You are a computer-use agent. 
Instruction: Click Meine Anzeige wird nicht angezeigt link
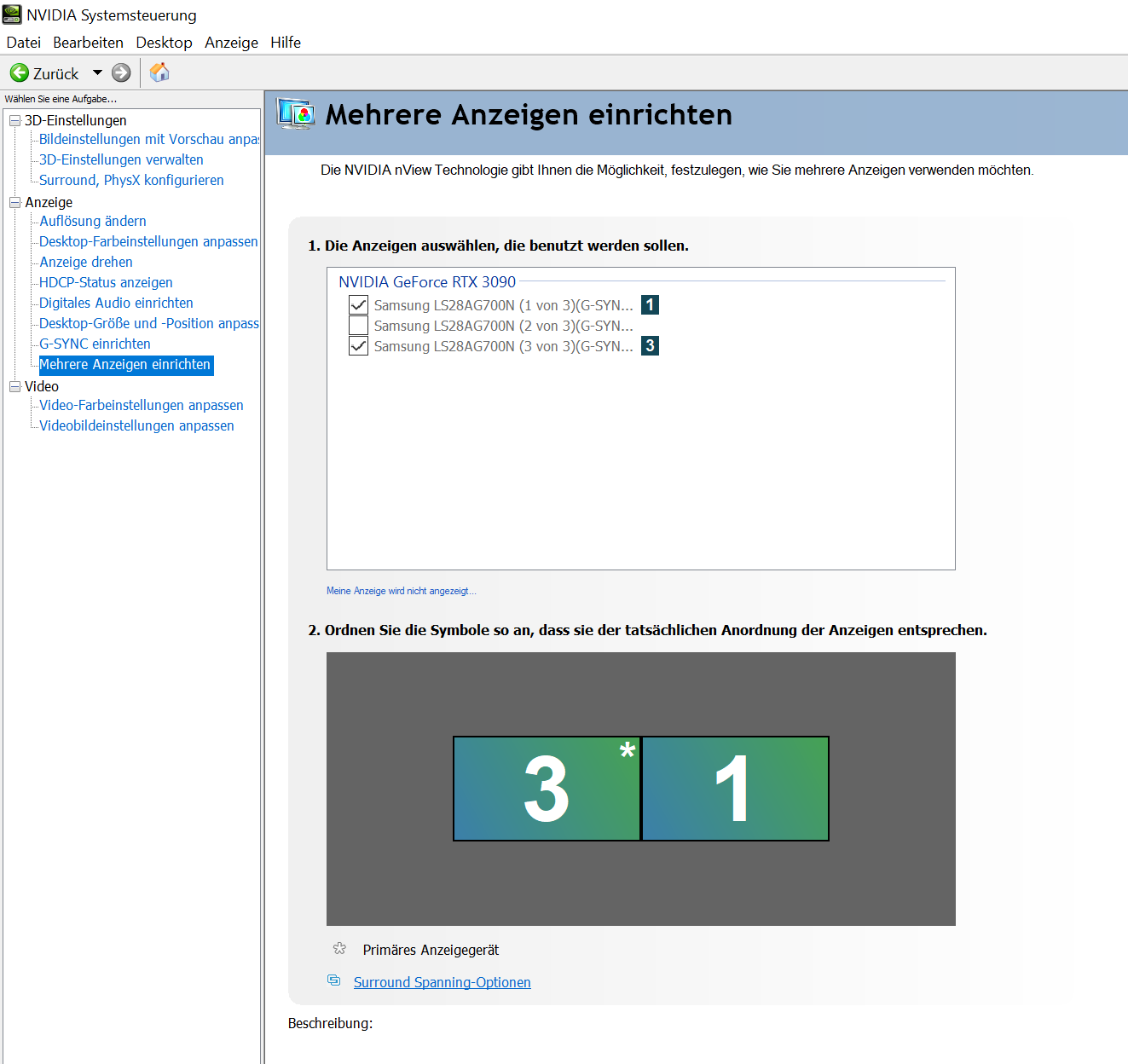(x=402, y=591)
